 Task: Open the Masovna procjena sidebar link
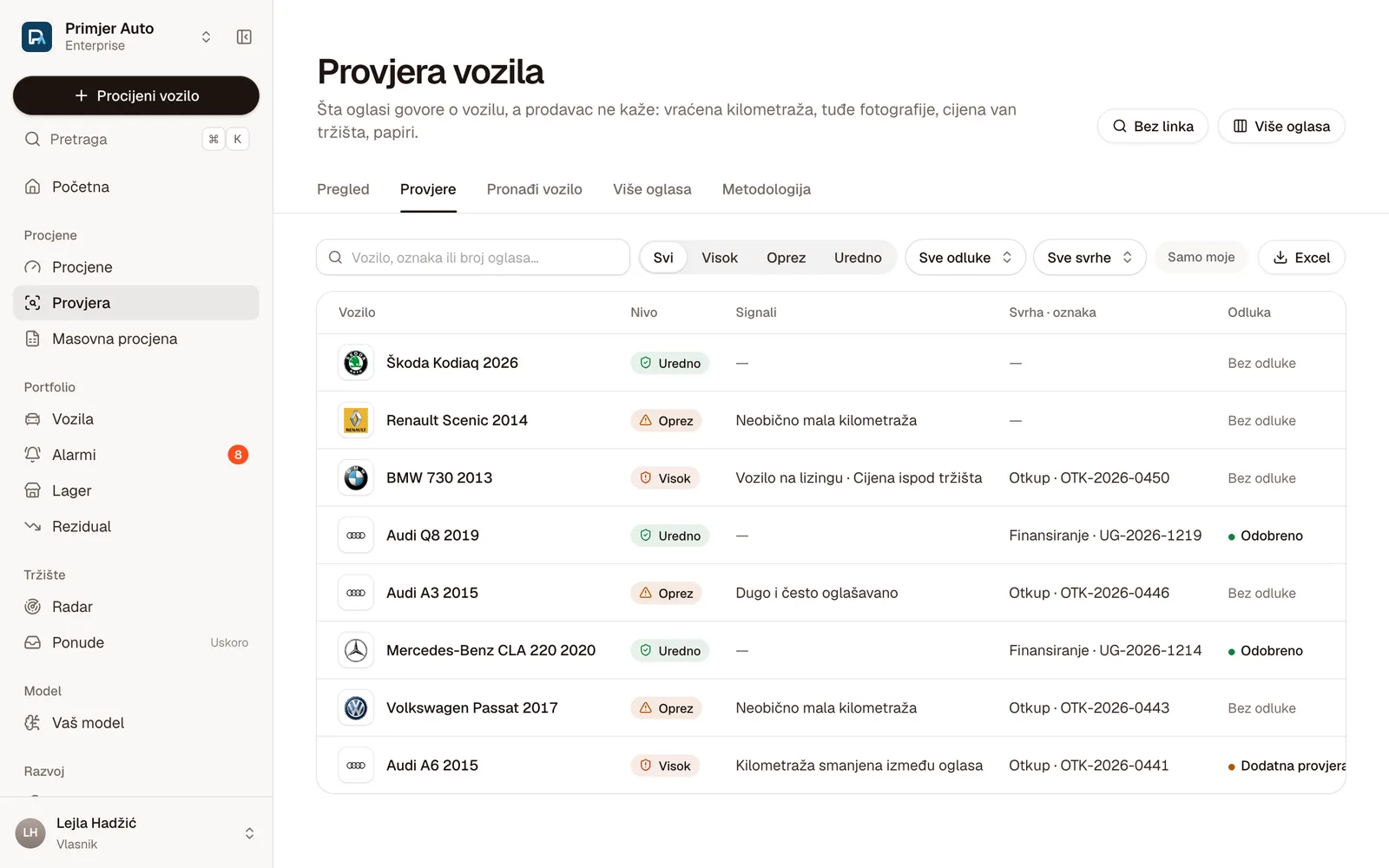tap(136, 339)
